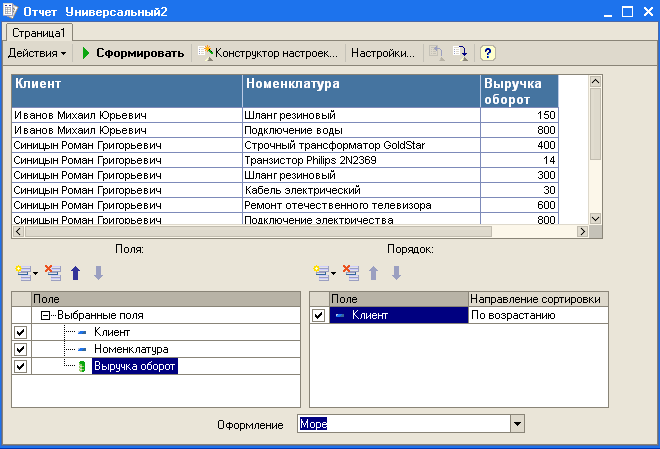This screenshot has width=660, height=449.
Task: Toggle the Номенклатура field checkbox
Action: click(21, 349)
